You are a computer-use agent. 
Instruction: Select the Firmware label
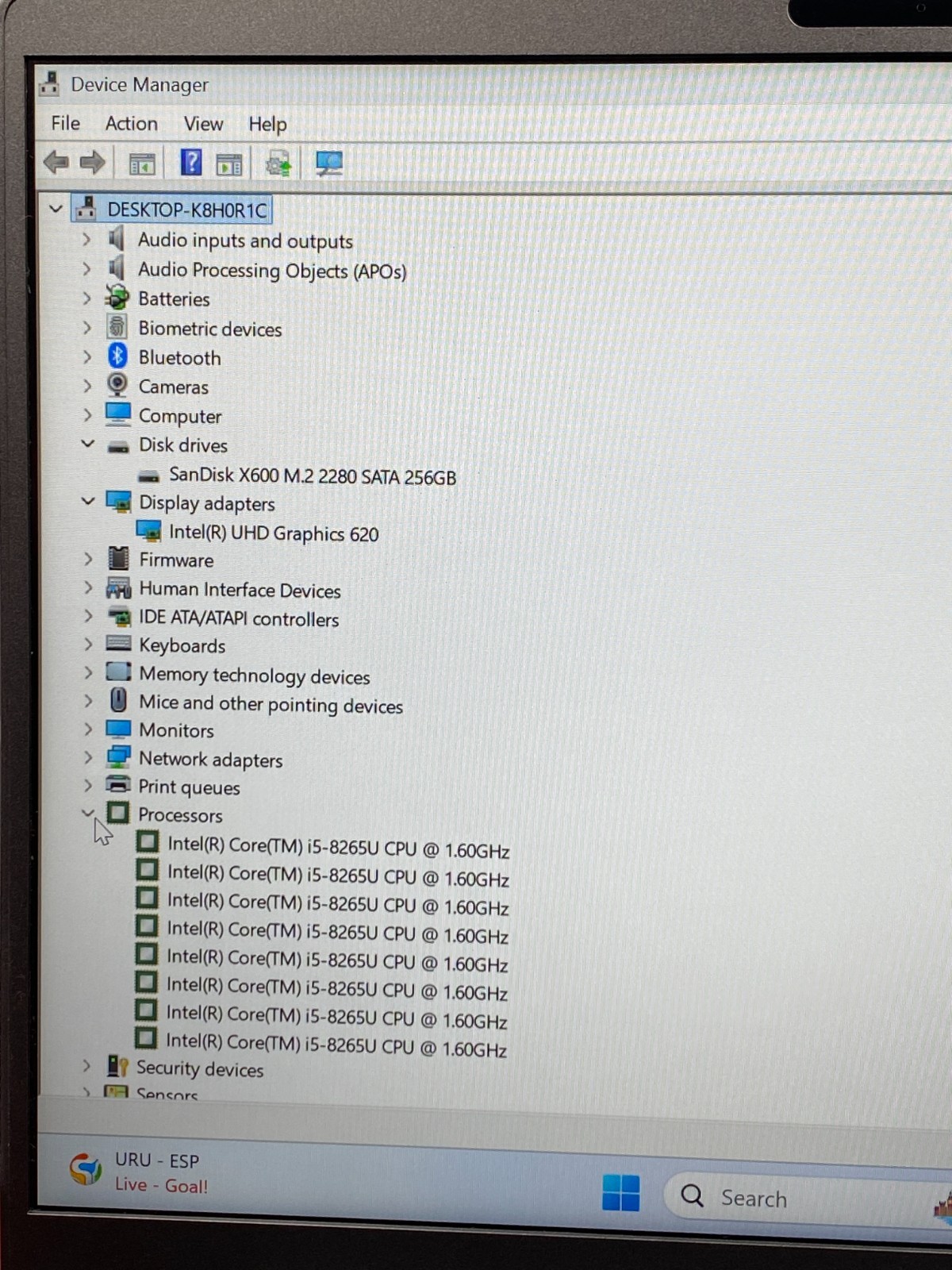click(176, 560)
